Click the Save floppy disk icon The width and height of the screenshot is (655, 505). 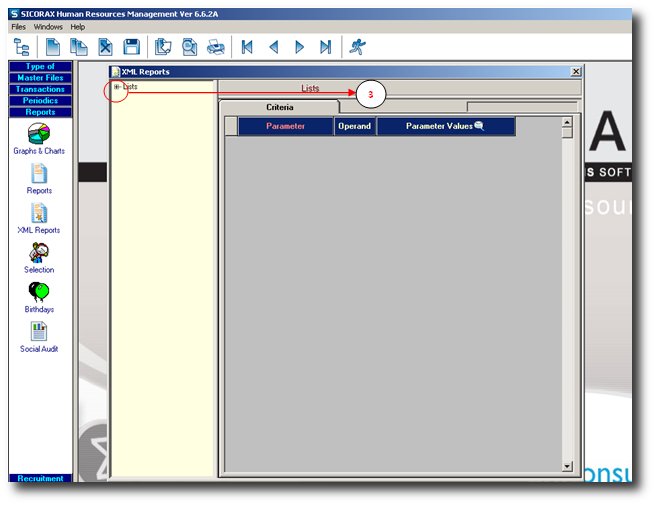(131, 46)
